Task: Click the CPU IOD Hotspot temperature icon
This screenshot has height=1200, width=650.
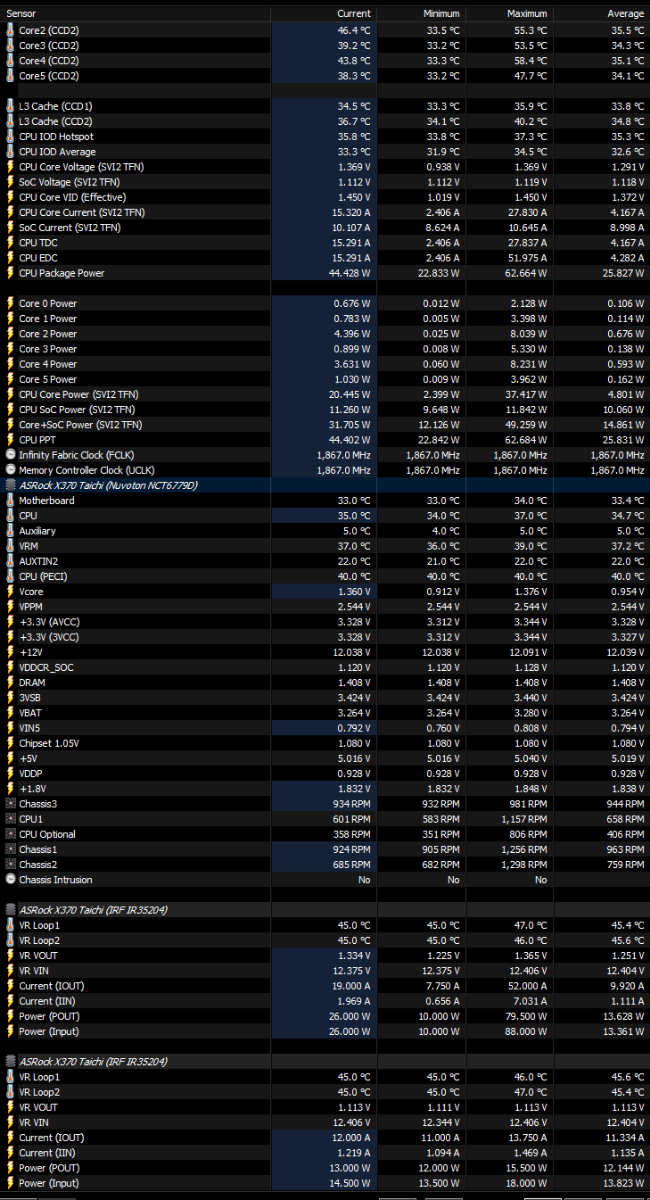Action: [11, 136]
